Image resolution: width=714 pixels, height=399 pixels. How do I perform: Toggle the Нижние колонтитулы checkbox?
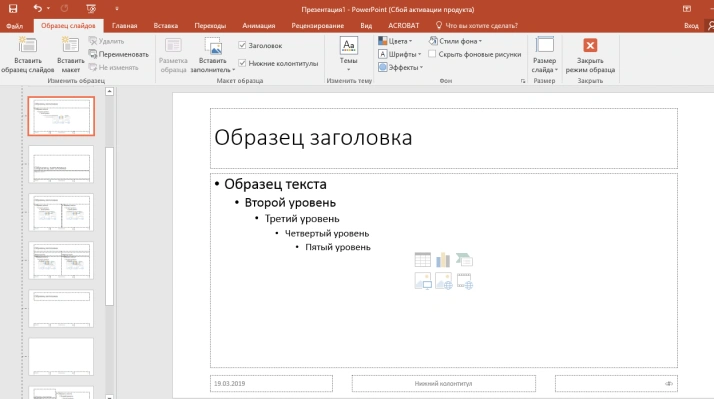[242, 63]
